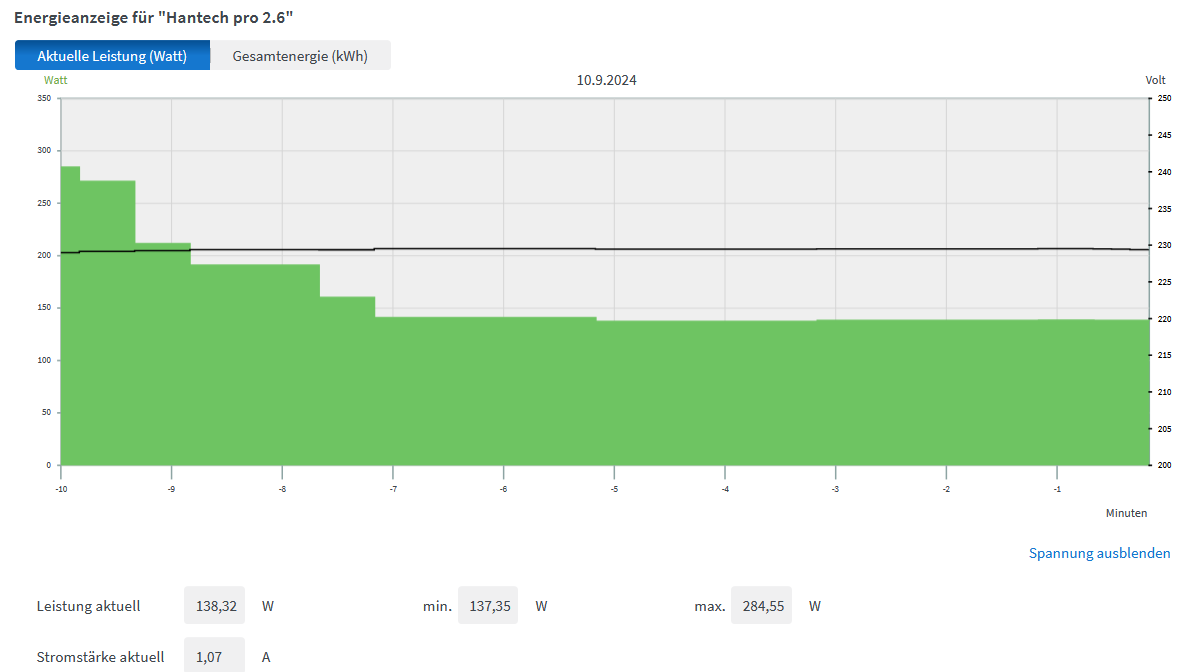This screenshot has height=672, width=1187.
Task: Click the chart date 10.9.2024
Action: tap(606, 80)
